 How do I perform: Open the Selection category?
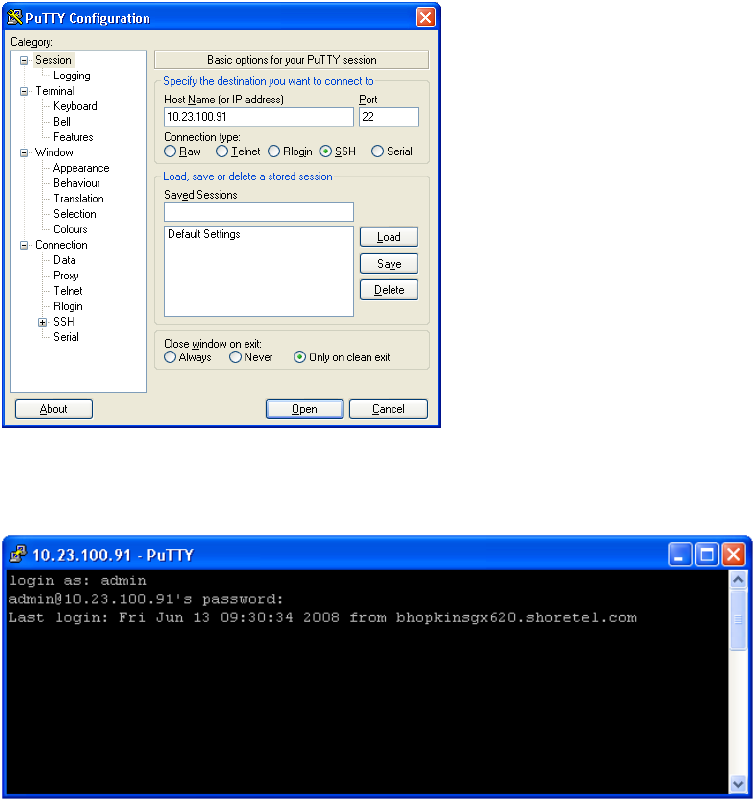(75, 214)
